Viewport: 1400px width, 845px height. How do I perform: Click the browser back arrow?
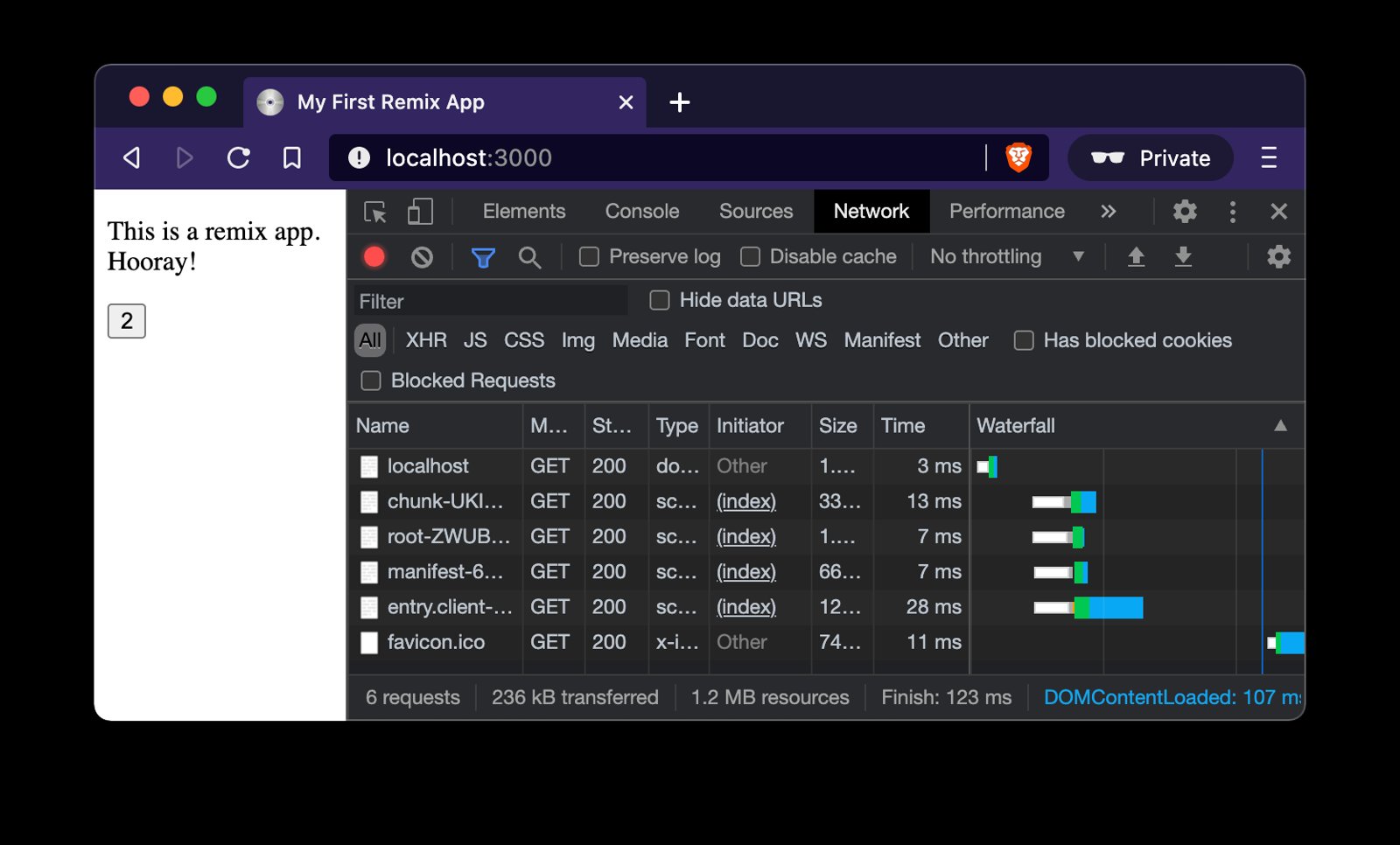click(131, 158)
